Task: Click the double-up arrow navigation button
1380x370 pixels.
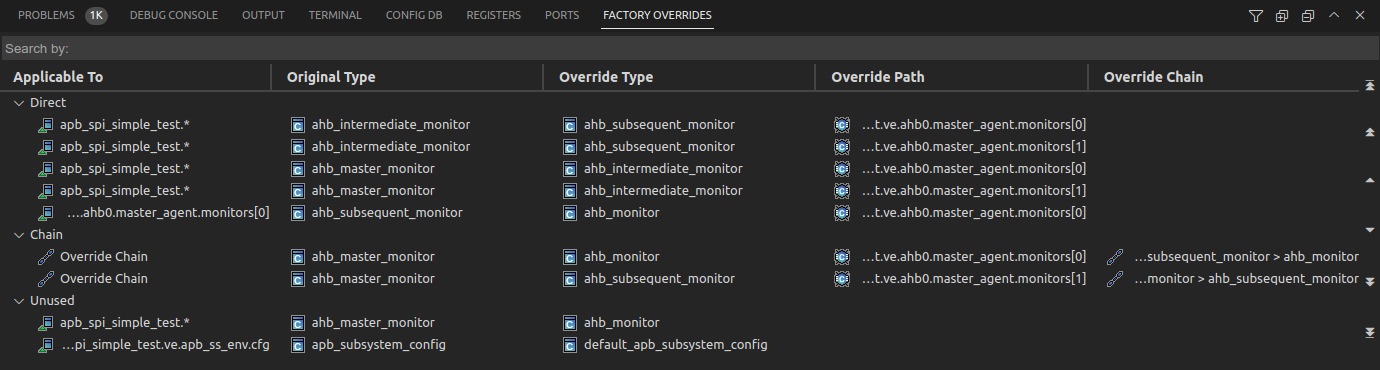Action: pyautogui.click(x=1369, y=132)
